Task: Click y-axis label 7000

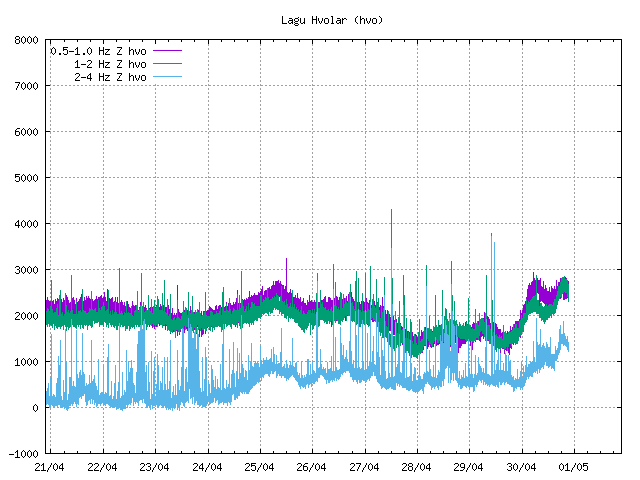Action: 26,86
